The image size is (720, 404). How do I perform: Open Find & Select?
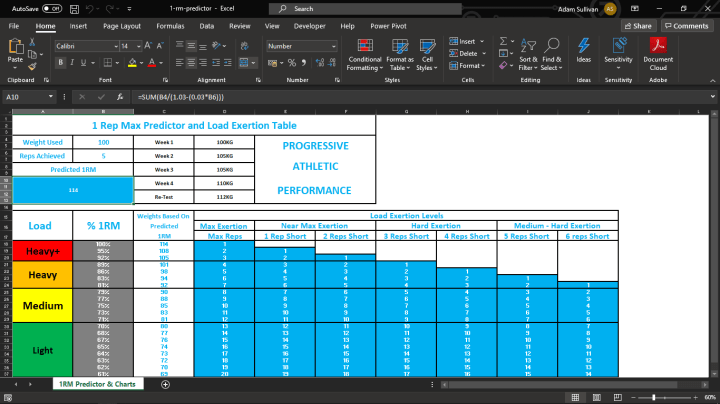(x=551, y=55)
